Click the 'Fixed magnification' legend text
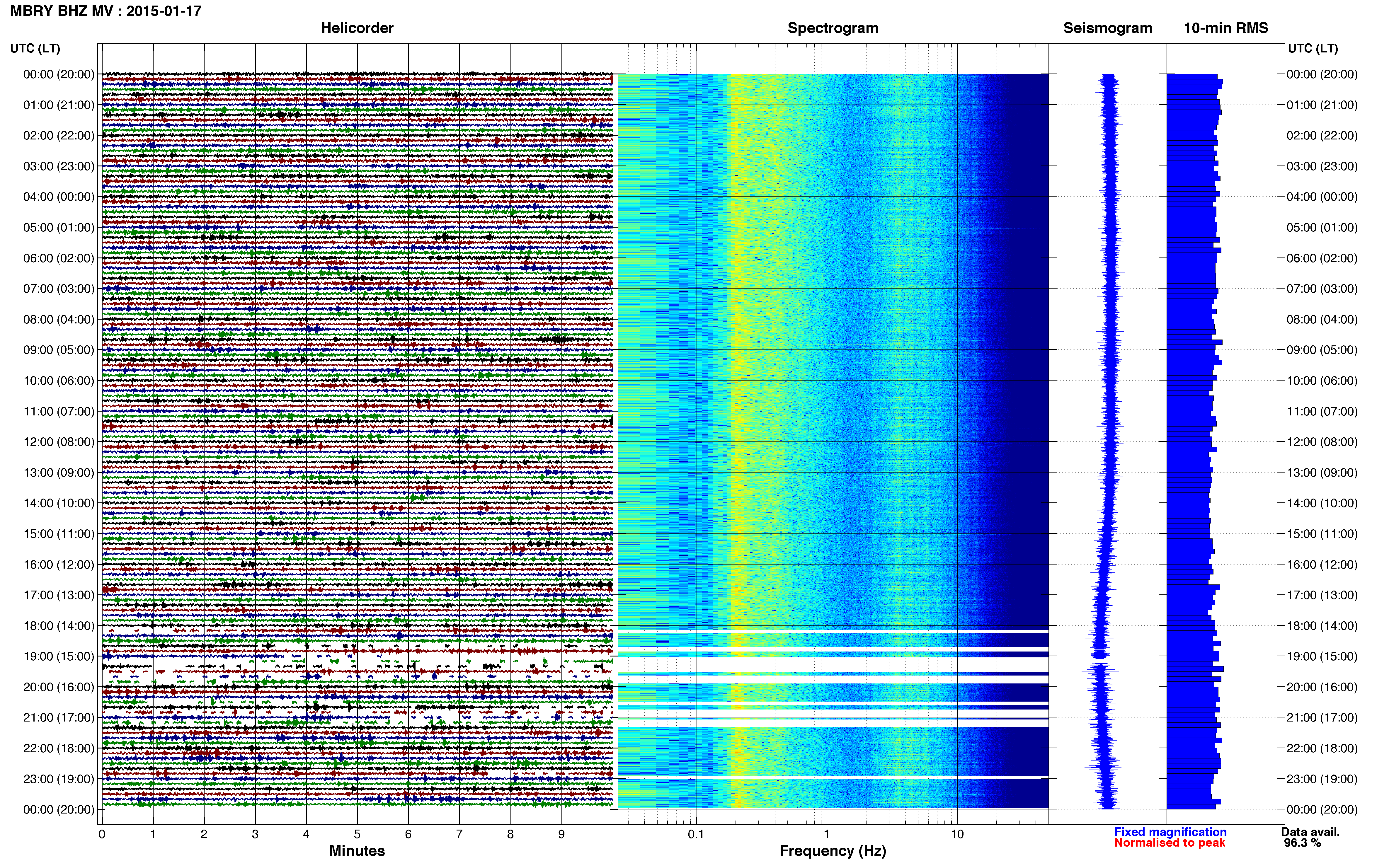Screen dimensions: 1389x868 coord(1170,832)
